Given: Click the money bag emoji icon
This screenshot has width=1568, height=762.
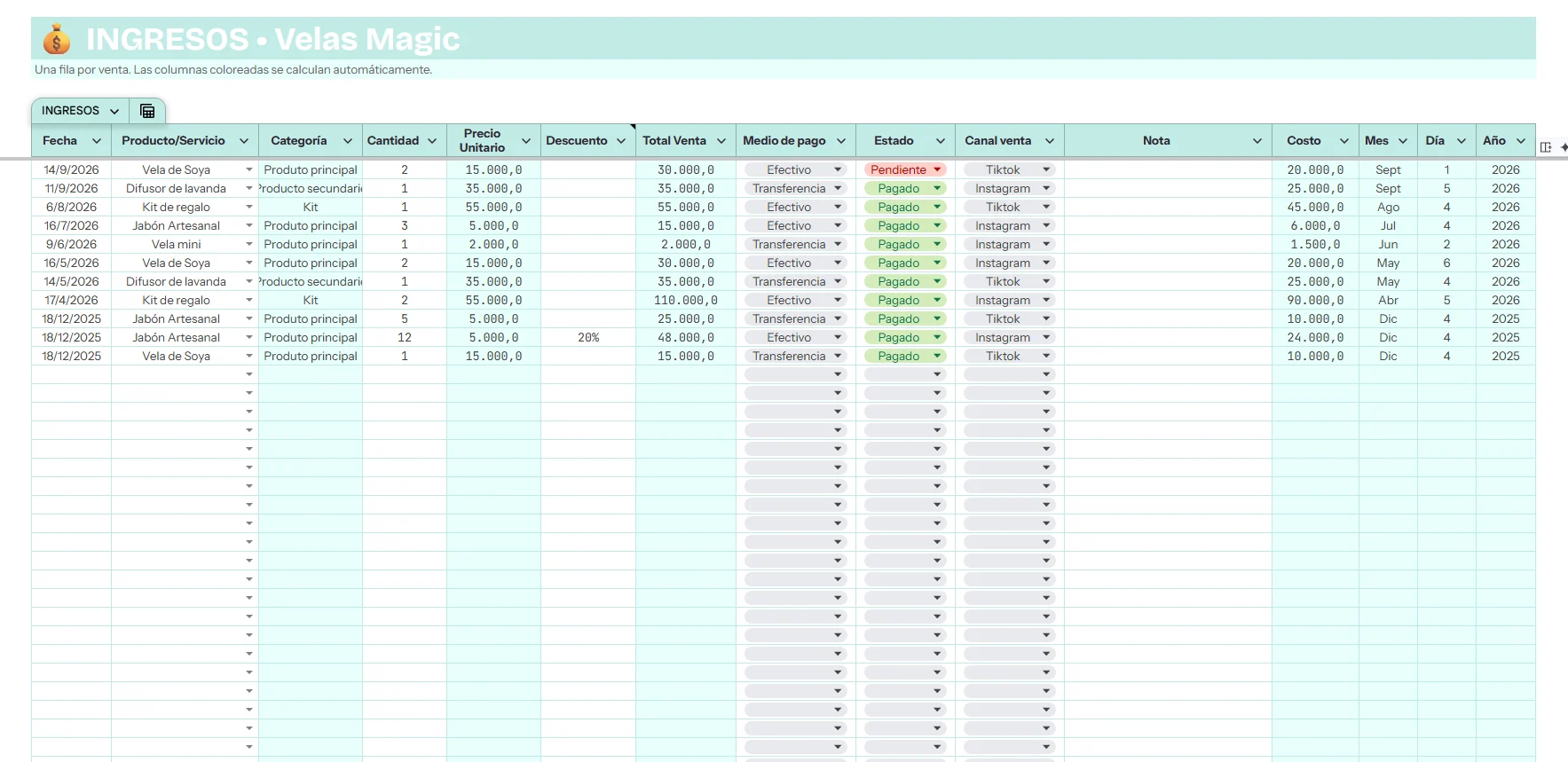Looking at the screenshot, I should tap(56, 40).
